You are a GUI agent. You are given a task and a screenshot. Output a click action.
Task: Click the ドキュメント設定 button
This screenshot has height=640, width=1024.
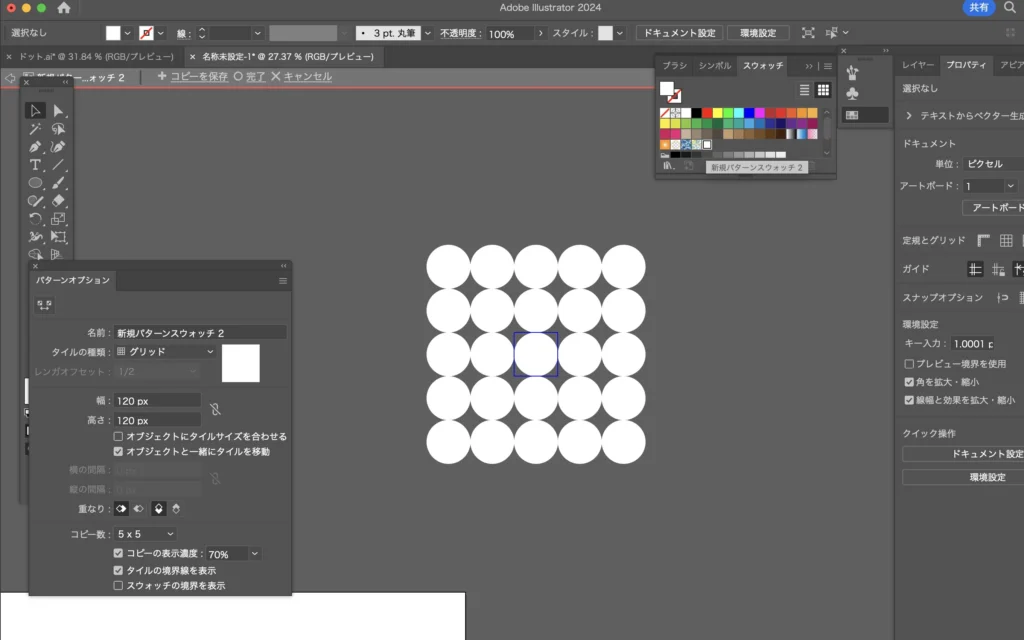[678, 33]
